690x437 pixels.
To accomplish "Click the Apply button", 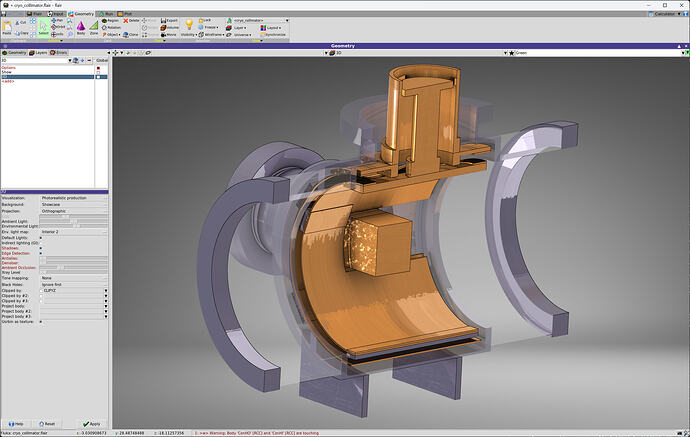I will 92,424.
